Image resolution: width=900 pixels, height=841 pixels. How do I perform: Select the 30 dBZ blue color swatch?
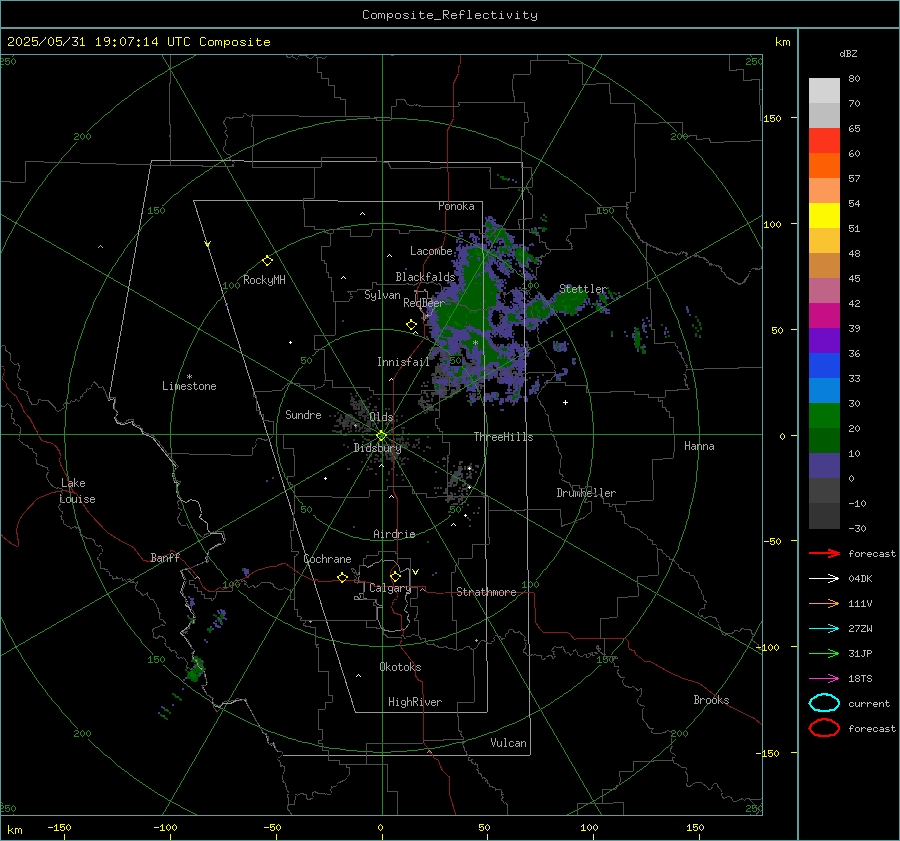click(824, 390)
